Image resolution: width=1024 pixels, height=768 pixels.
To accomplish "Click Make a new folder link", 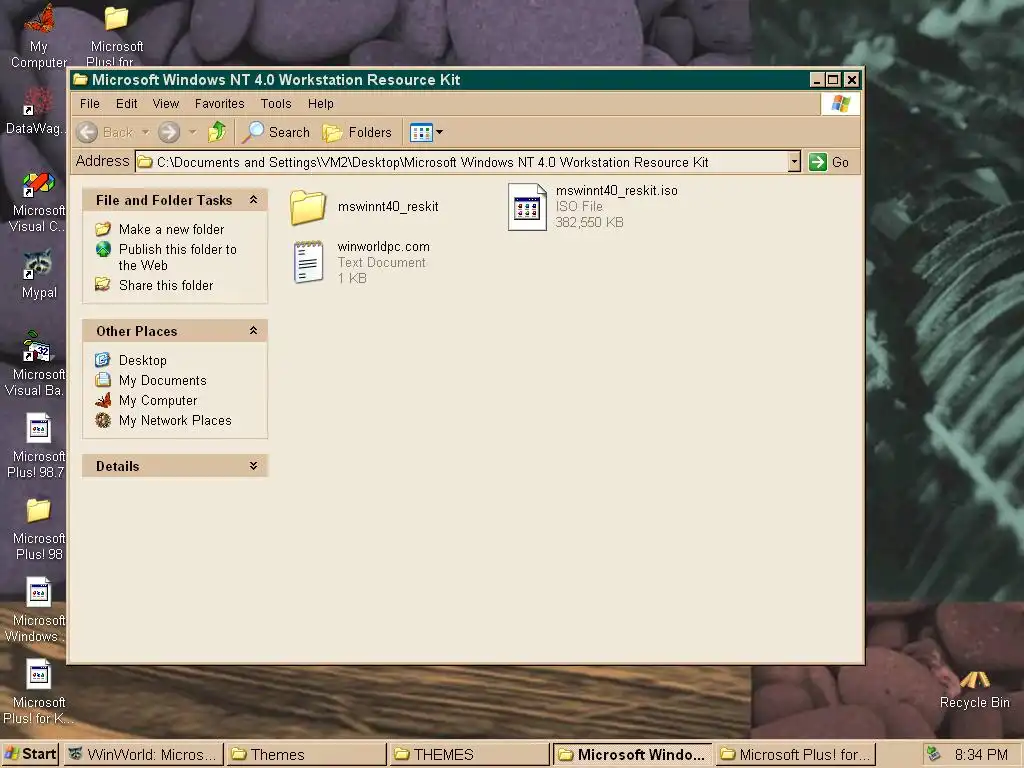I will (171, 229).
